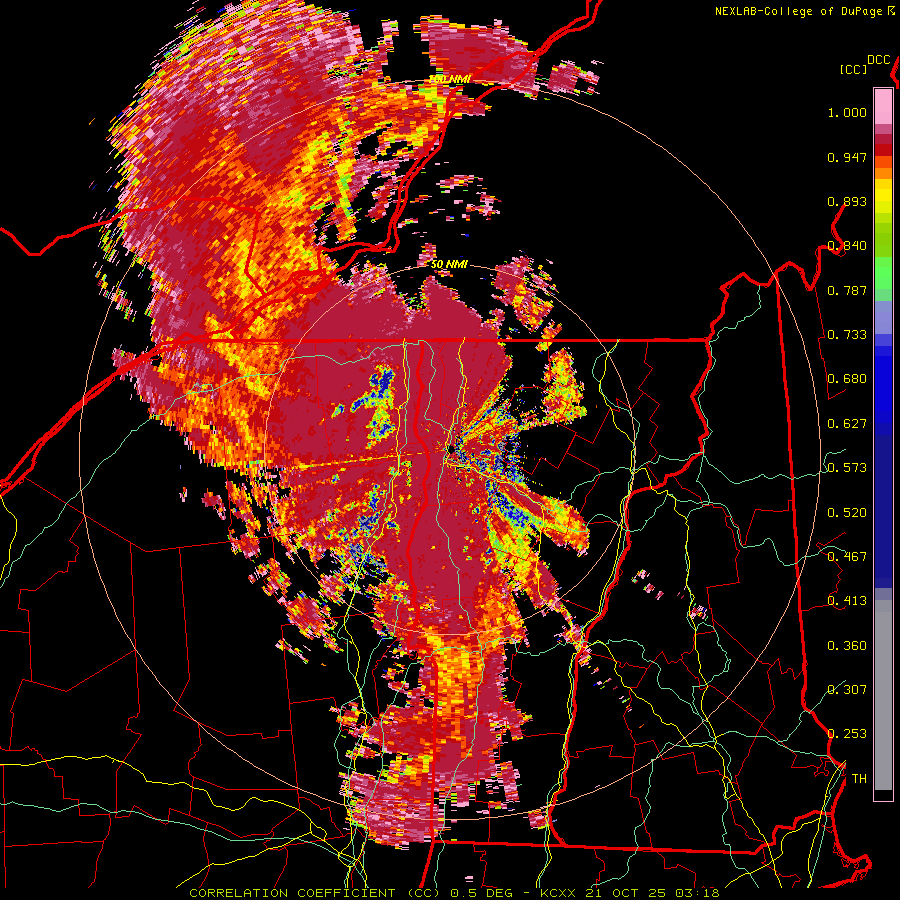Click the 0.5 DEG elevation text
This screenshot has height=900, width=900.
pyautogui.click(x=484, y=893)
